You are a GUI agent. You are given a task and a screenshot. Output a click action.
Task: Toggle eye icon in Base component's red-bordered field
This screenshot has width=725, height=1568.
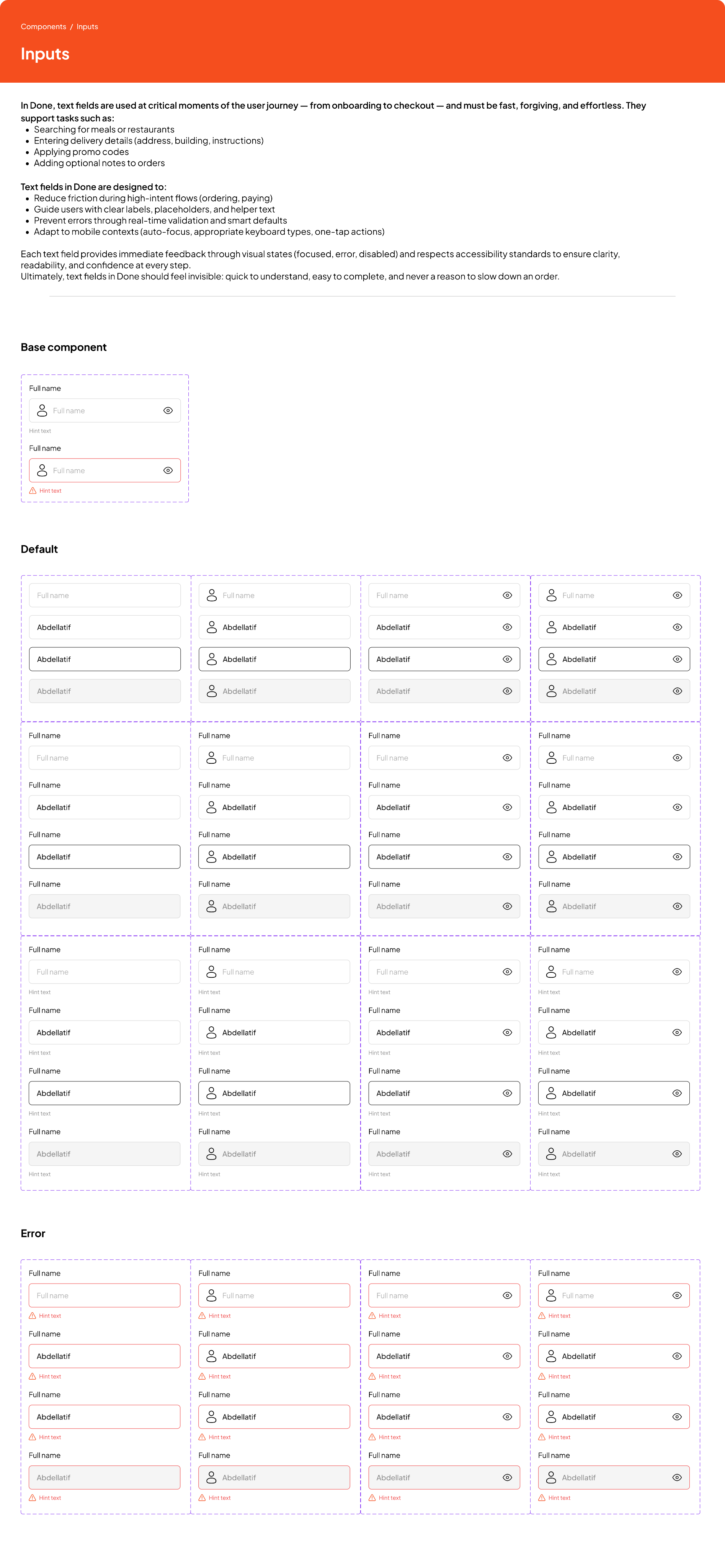point(168,470)
